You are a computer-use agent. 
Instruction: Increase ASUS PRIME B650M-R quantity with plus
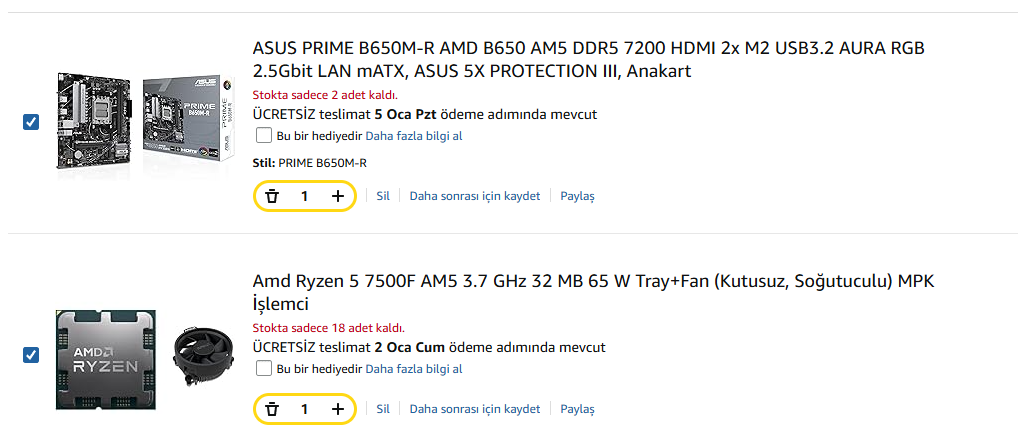(x=338, y=196)
